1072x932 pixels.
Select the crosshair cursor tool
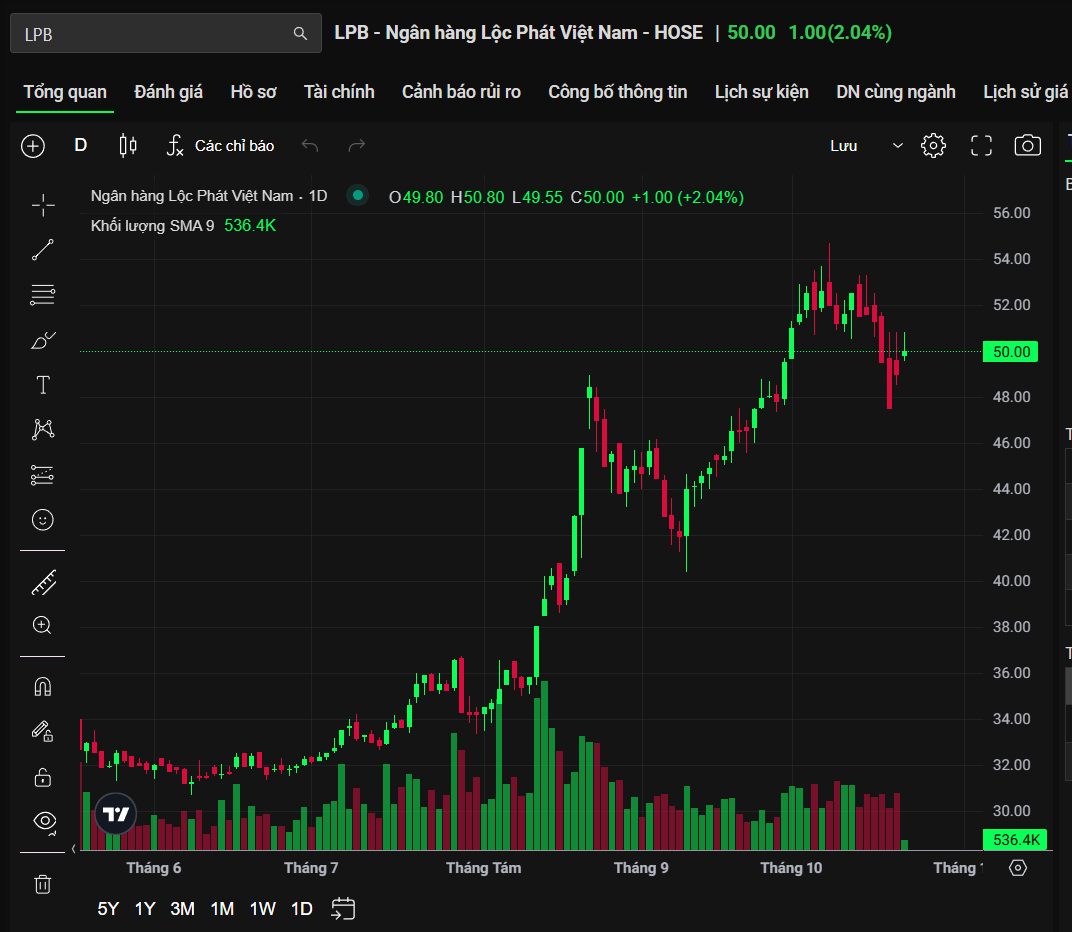pos(43,205)
